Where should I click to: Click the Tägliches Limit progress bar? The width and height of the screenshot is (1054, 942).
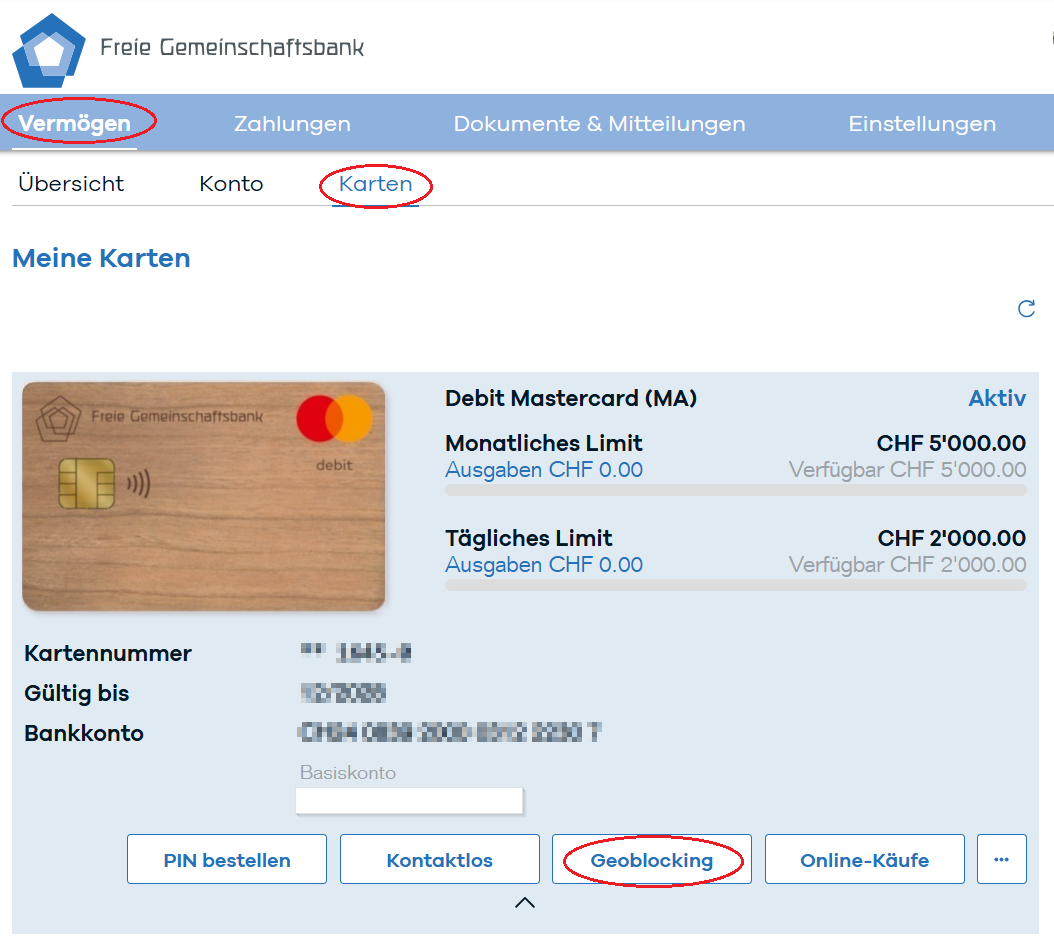735,585
